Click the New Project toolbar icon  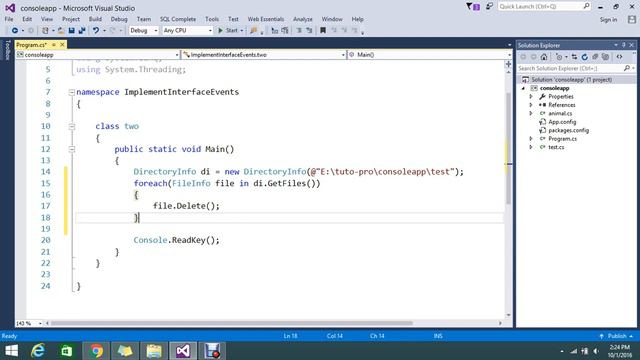(x=45, y=31)
